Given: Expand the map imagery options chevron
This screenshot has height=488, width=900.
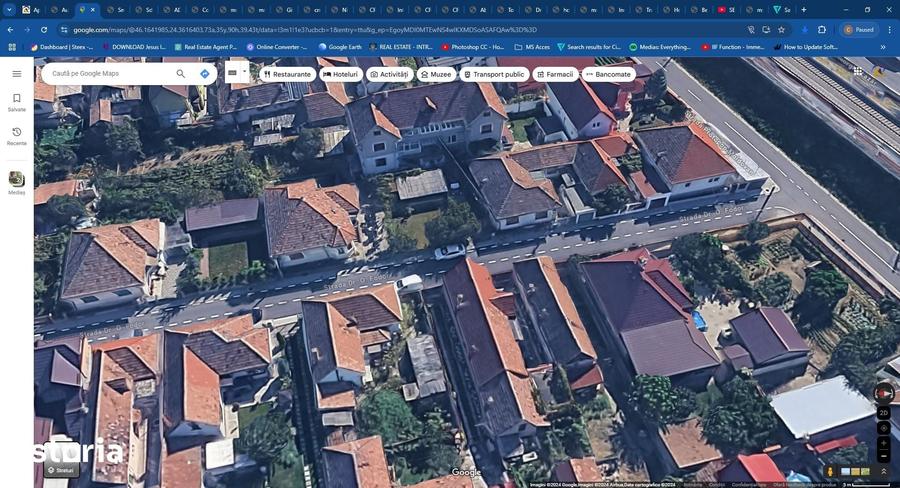Looking at the screenshot, I should (x=884, y=471).
